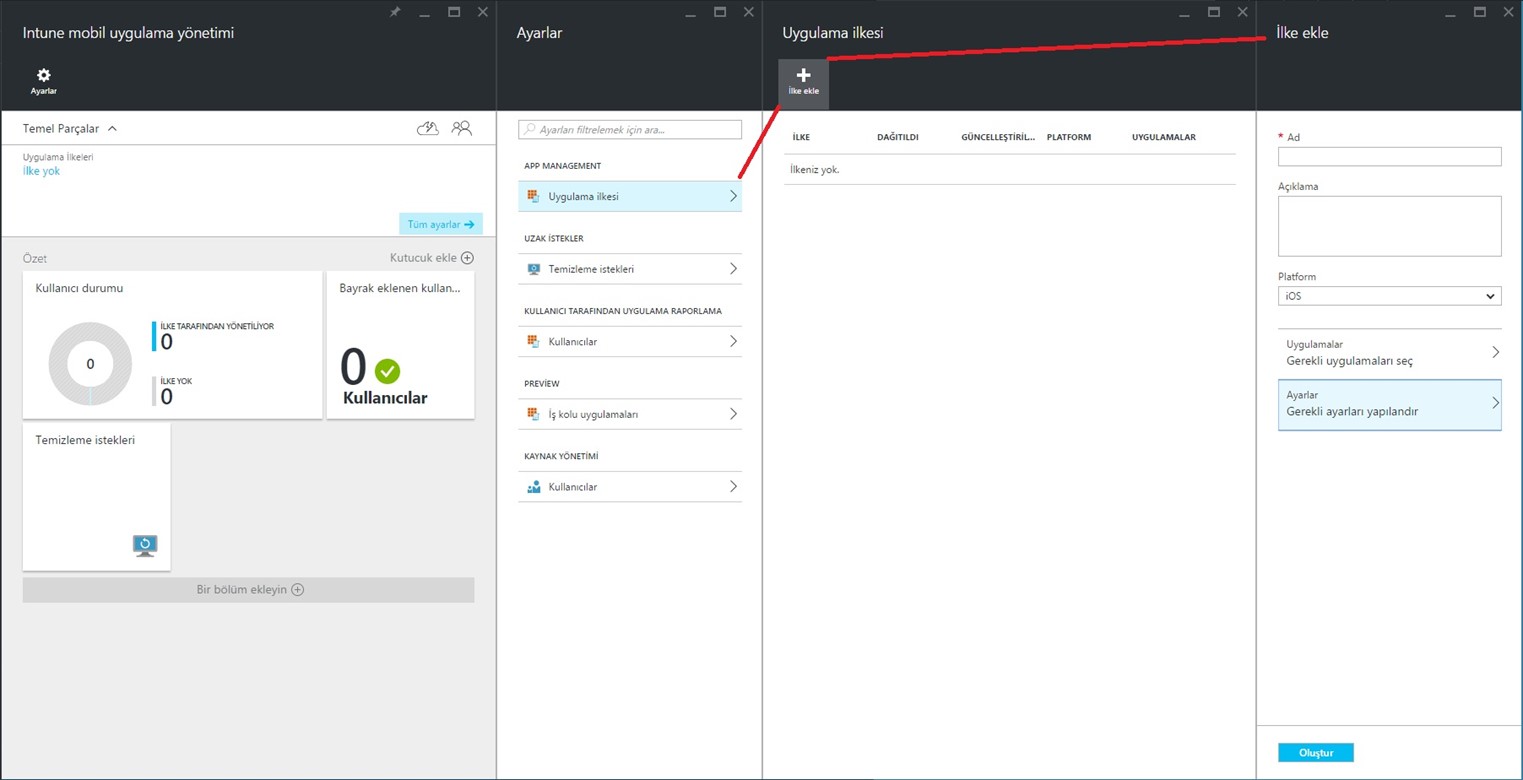Screen dimensions: 1523x780
Task: Click Bir bölüm ekleyin bar
Action: click(x=248, y=590)
